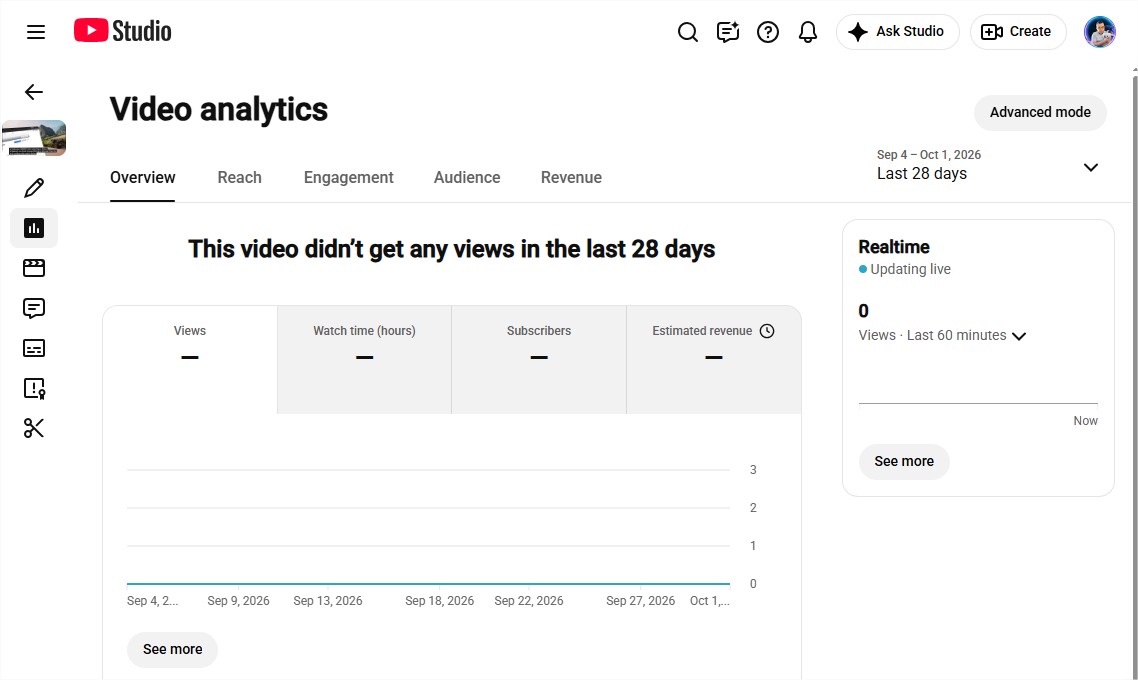Switch to the Reach tab

click(240, 178)
